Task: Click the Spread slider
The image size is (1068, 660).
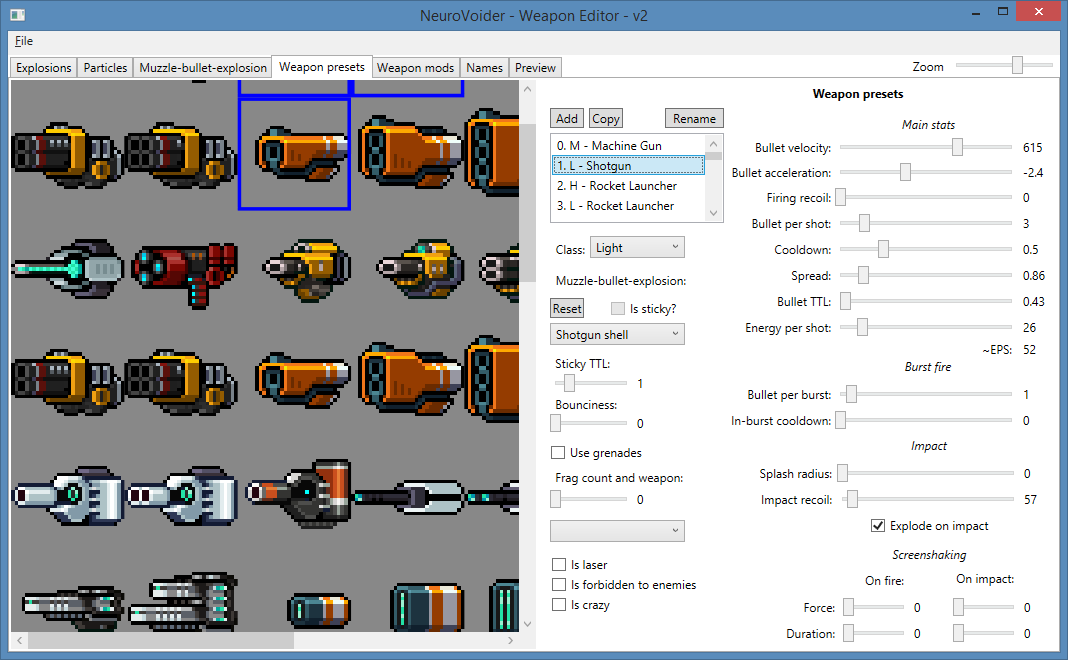Action: pos(926,275)
